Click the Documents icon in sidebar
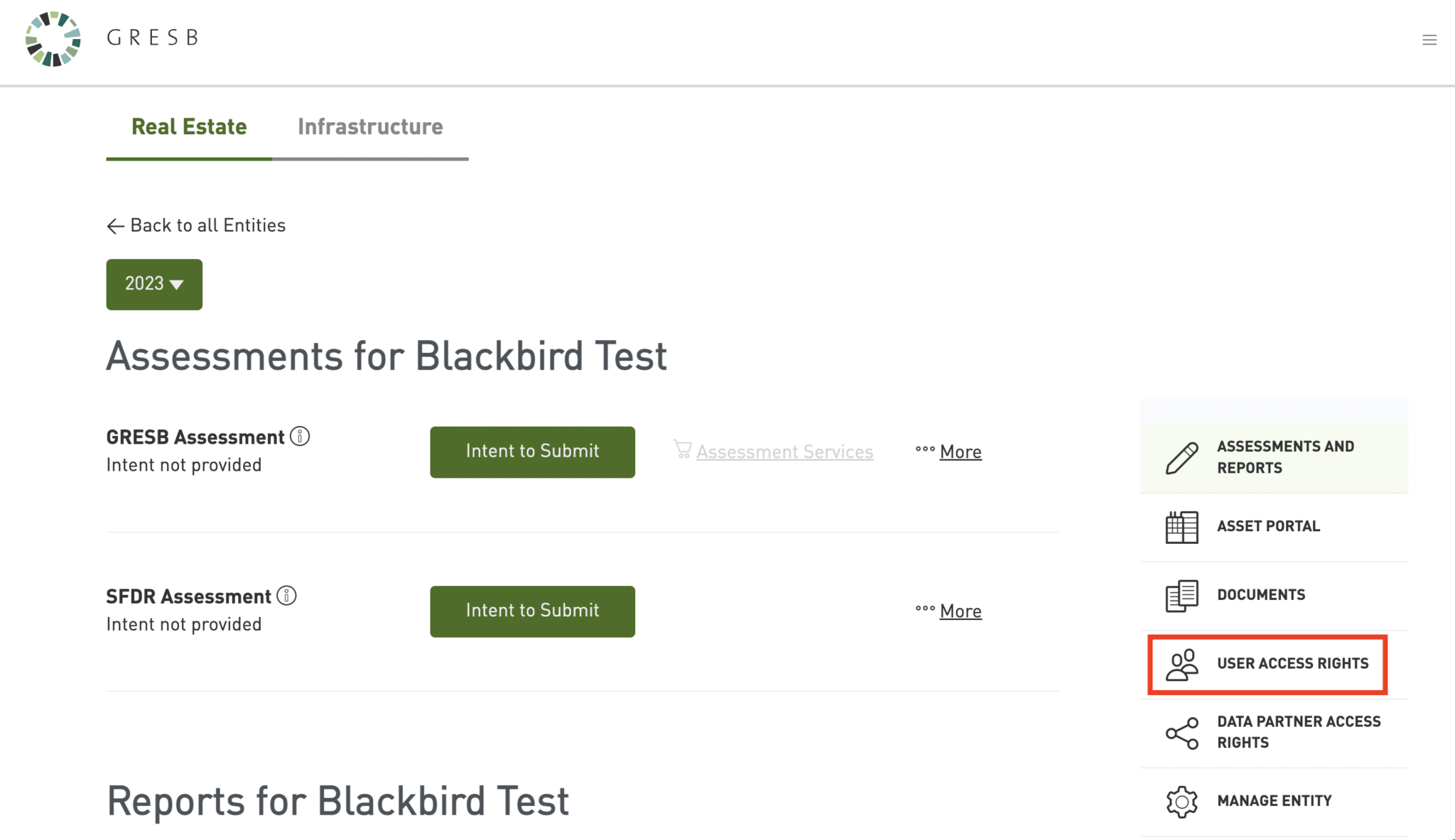Viewport: 1455px width, 840px height. coord(1181,595)
